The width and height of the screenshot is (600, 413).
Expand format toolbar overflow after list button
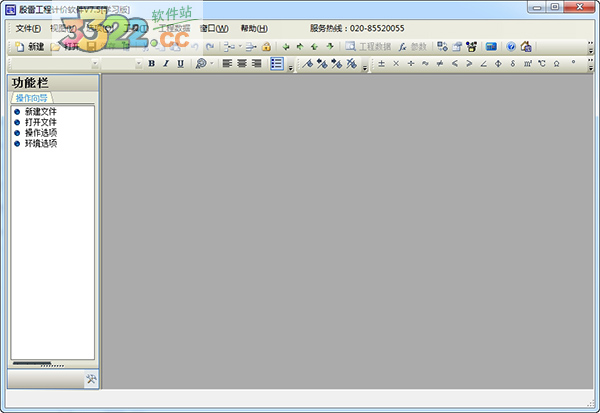pyautogui.click(x=290, y=68)
